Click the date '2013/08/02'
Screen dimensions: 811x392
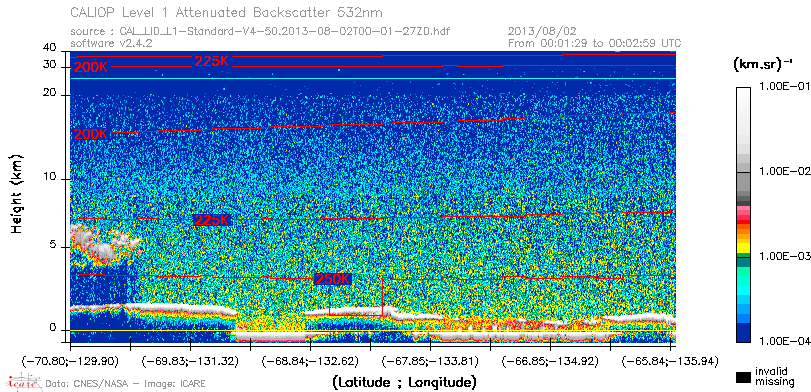click(542, 32)
